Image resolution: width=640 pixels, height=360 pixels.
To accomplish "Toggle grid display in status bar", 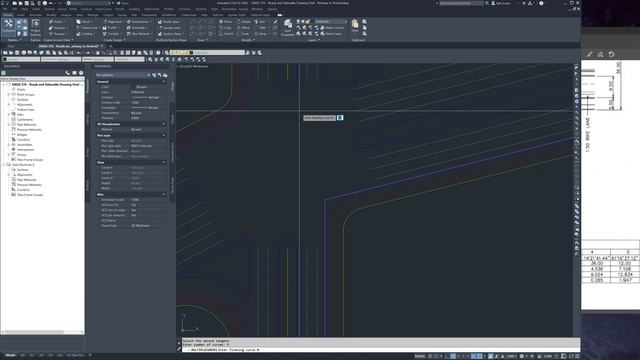I will pyautogui.click(x=430, y=356).
